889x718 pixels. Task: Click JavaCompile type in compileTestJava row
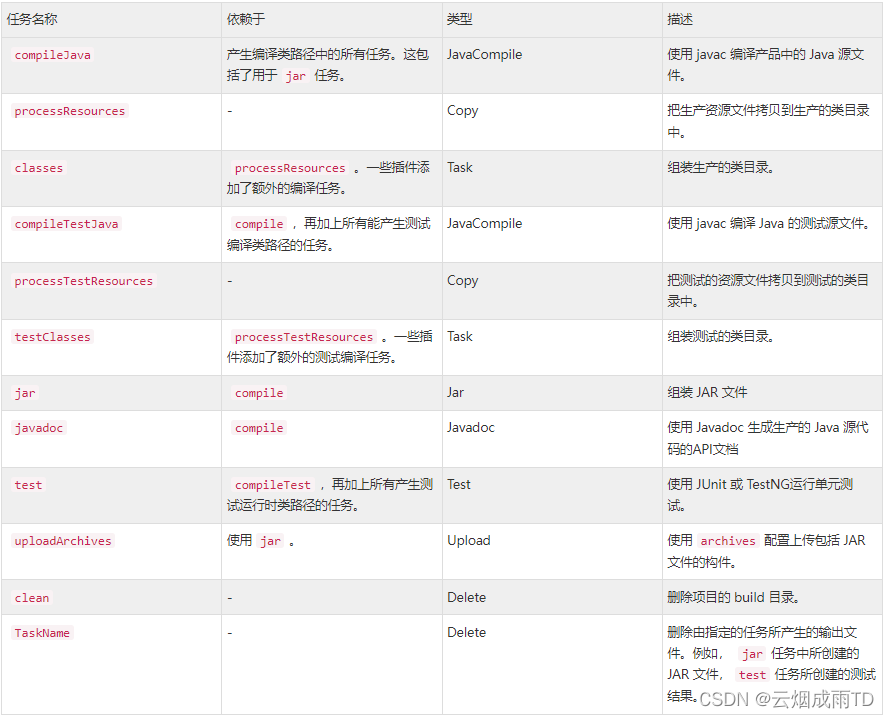click(485, 223)
